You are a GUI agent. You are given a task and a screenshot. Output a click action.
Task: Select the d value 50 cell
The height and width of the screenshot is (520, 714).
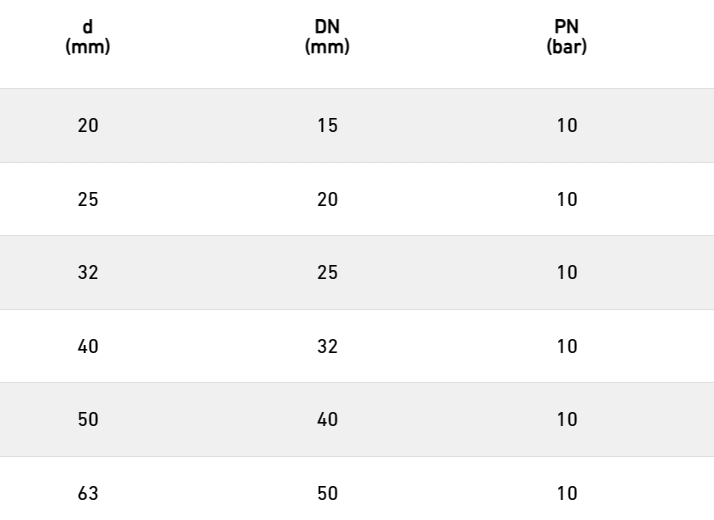[x=88, y=419]
